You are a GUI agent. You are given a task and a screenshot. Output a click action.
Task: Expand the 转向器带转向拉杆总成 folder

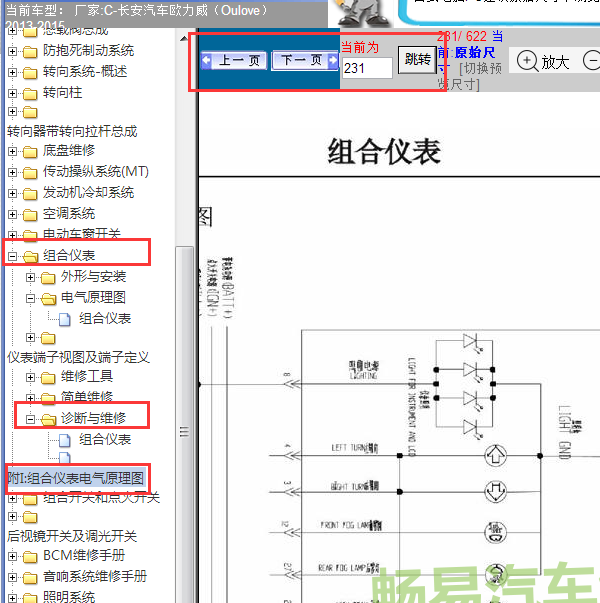pyautogui.click(x=12, y=112)
